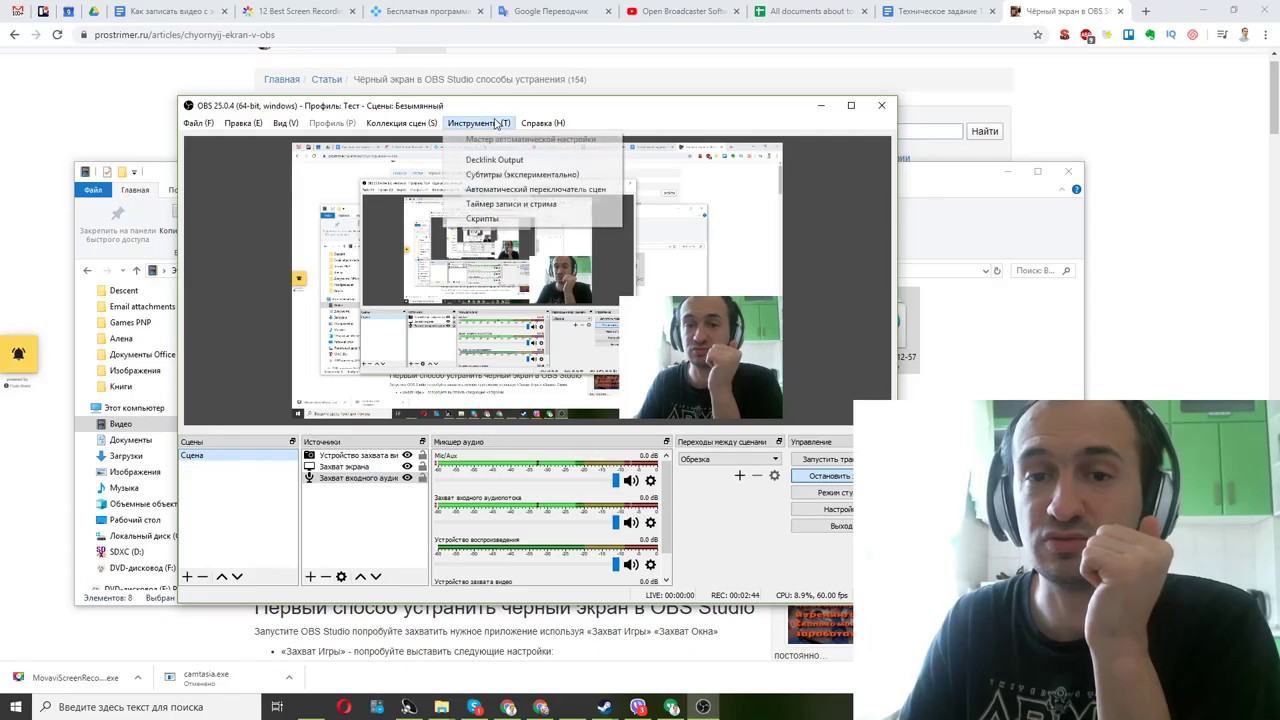Move the source down in the Sources panel
The height and width of the screenshot is (720, 1280).
tap(376, 577)
